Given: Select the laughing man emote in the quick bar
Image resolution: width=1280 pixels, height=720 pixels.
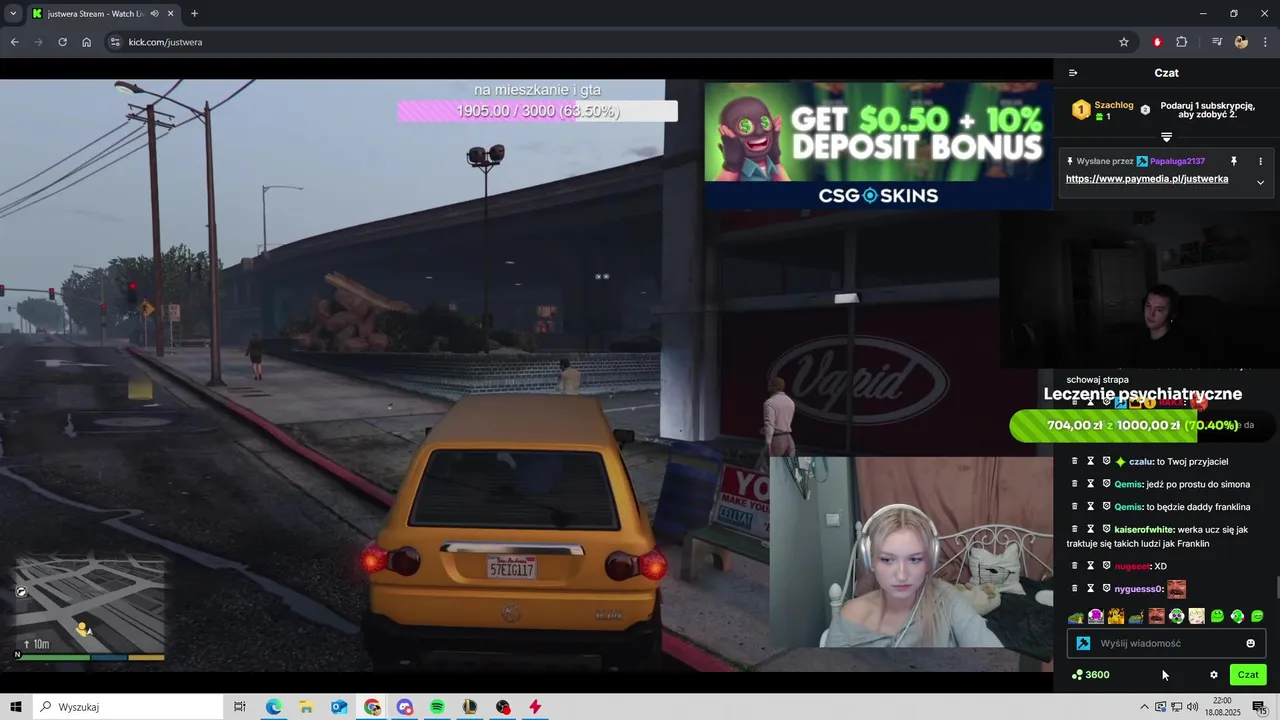Looking at the screenshot, I should click(x=1157, y=616).
